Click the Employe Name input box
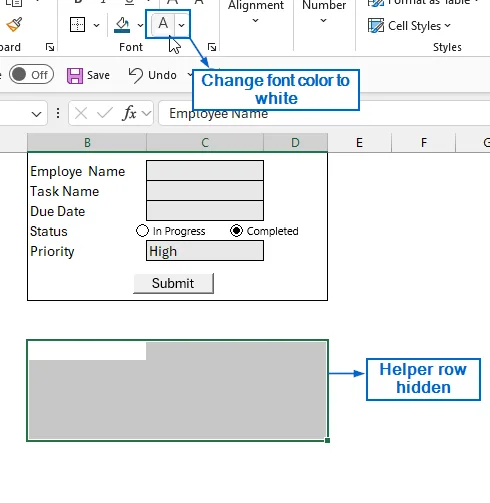Viewport: 490px width, 503px height. click(205, 171)
